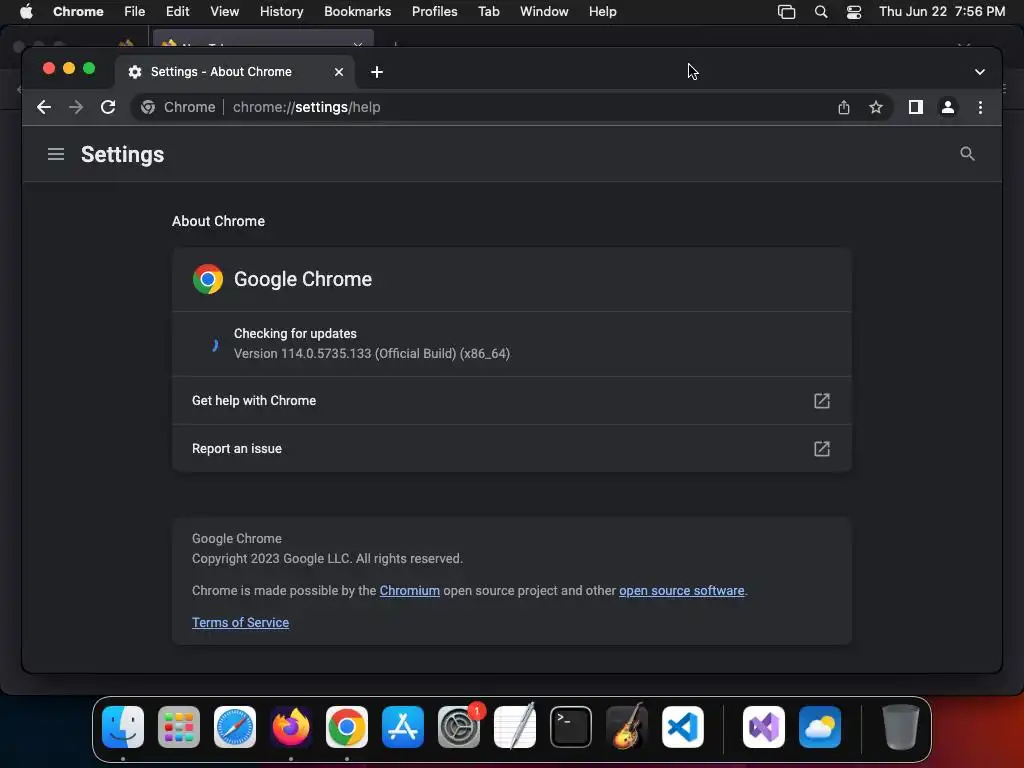
Task: Open the Settings hamburger menu
Action: click(56, 154)
